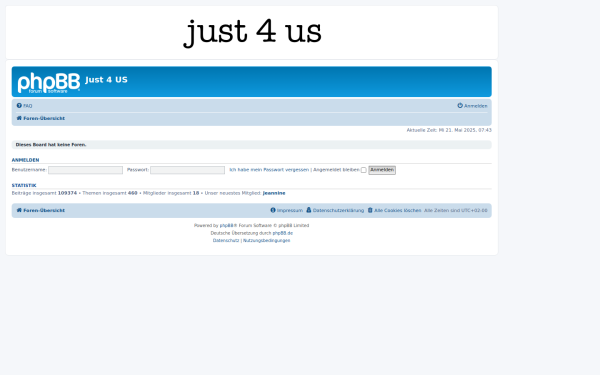Open newest member Jeannine's profile
The width and height of the screenshot is (600, 375).
click(274, 193)
